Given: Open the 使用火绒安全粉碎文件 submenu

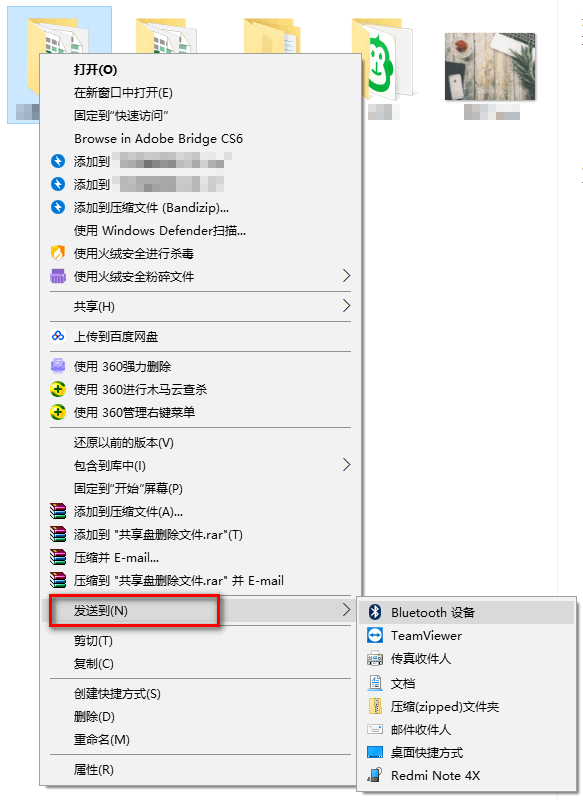Looking at the screenshot, I should coord(150,276).
